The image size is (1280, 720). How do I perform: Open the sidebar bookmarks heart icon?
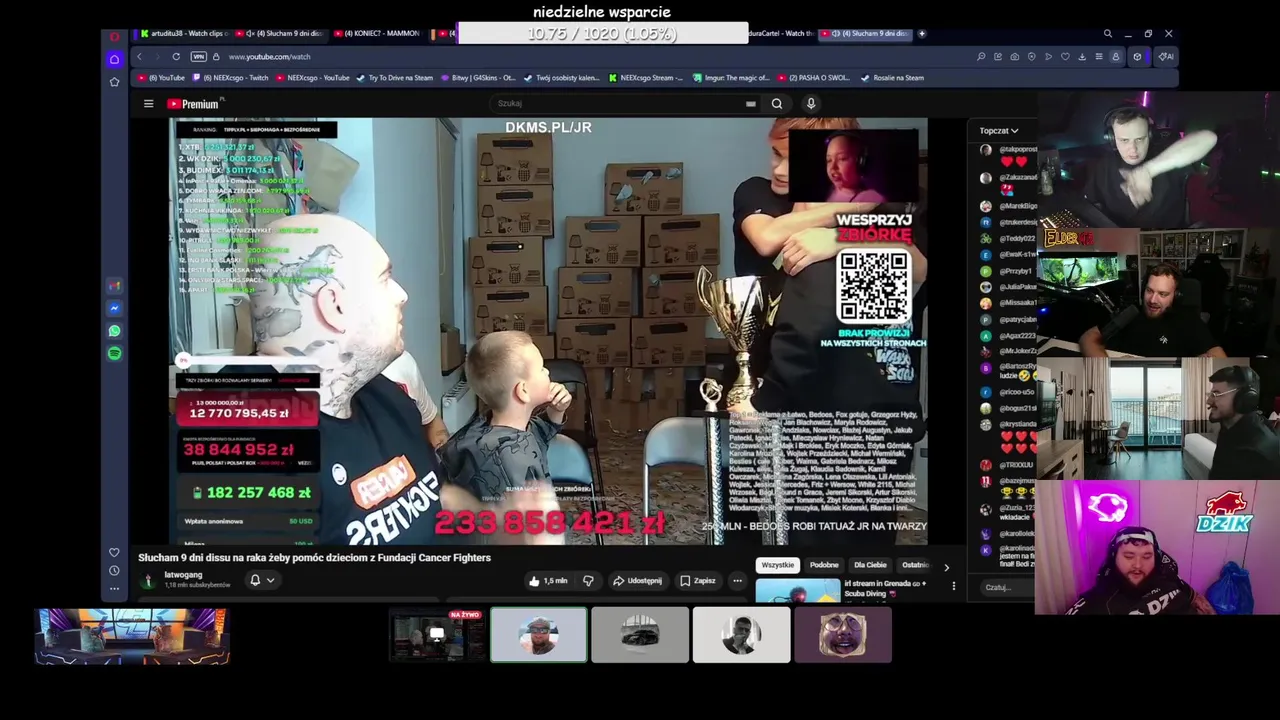click(114, 552)
